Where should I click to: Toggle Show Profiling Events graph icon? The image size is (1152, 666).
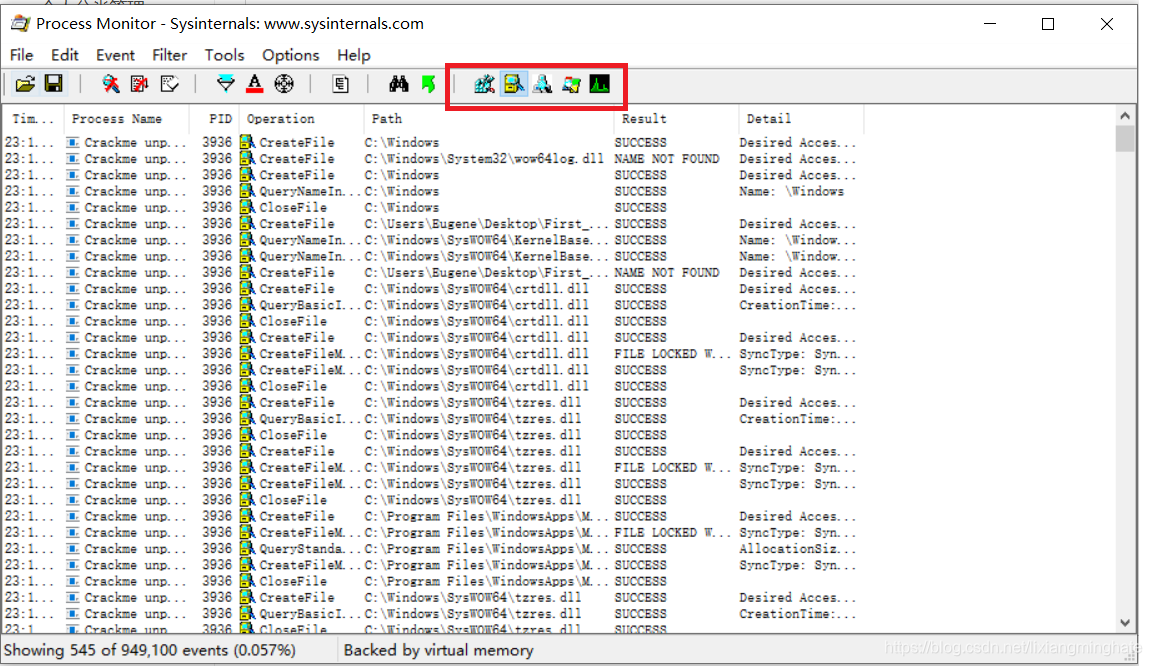click(x=600, y=84)
